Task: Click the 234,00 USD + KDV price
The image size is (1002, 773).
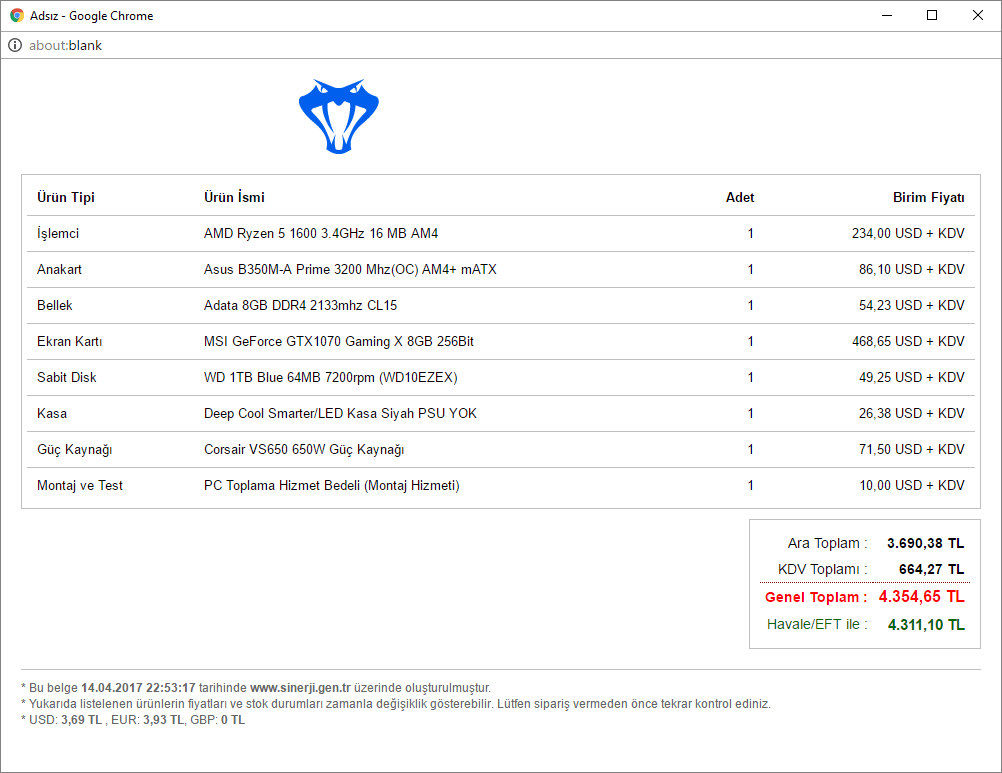Action: click(x=908, y=233)
